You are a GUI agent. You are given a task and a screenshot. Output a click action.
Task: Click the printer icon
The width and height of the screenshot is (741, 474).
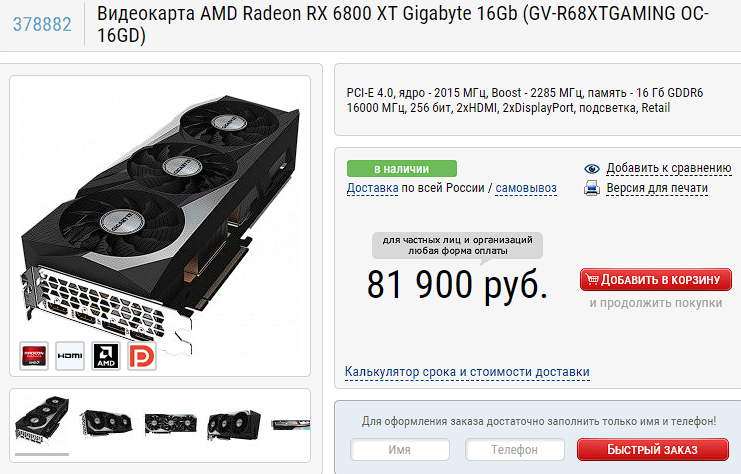point(592,188)
